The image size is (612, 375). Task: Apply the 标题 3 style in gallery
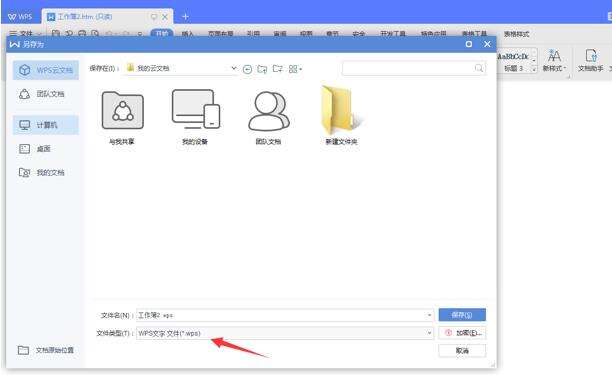pos(514,62)
